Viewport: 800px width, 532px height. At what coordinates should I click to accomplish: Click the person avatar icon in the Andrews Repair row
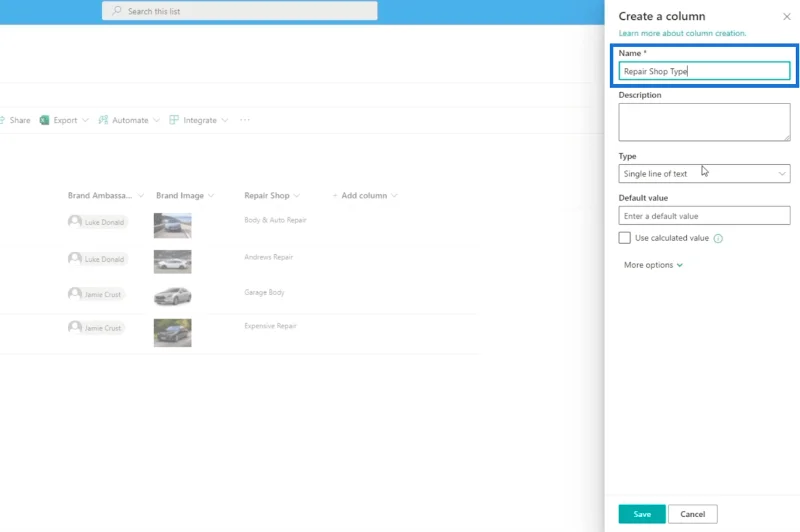click(x=74, y=258)
